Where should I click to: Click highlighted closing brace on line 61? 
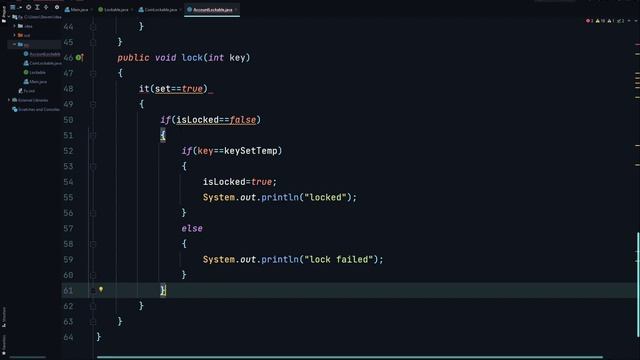tap(163, 290)
